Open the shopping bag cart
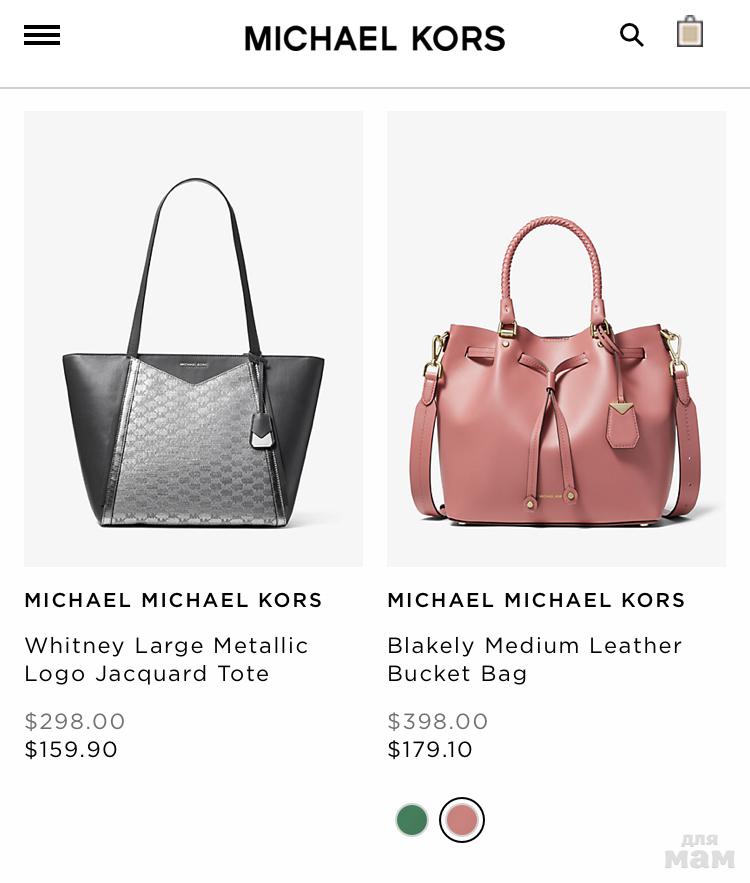 pos(690,32)
